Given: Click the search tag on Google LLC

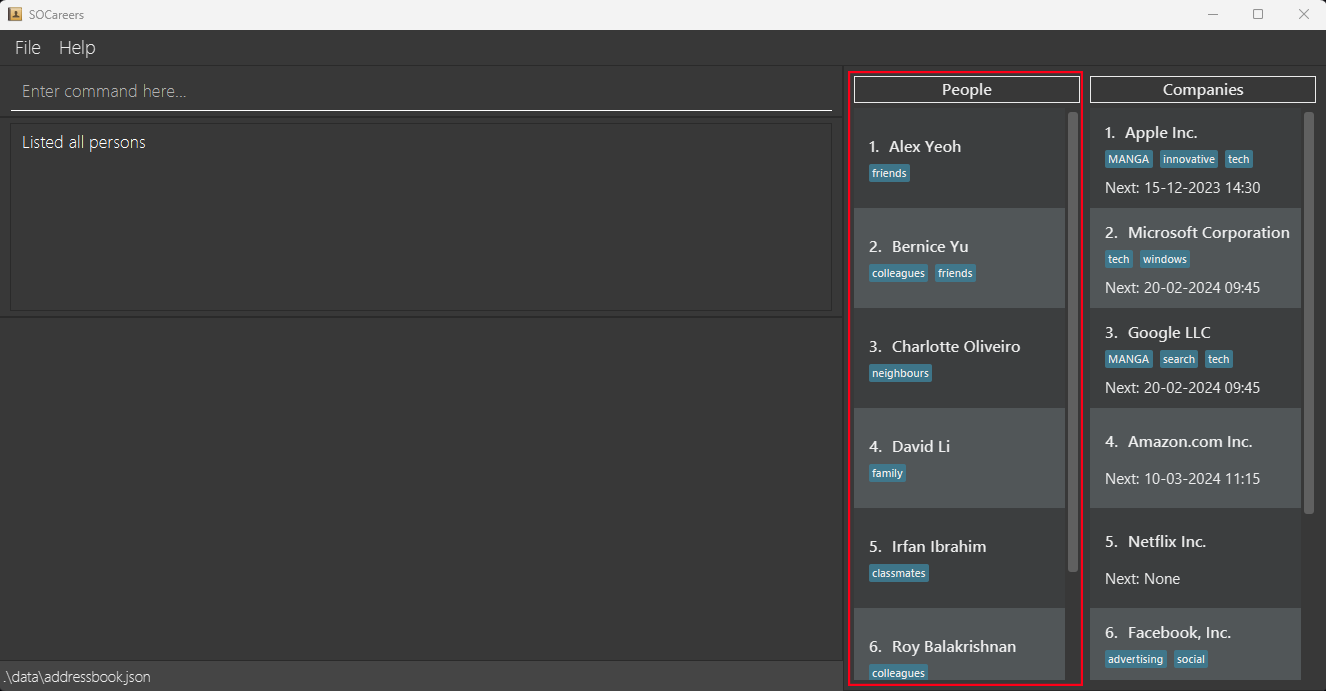Looking at the screenshot, I should tap(1179, 359).
